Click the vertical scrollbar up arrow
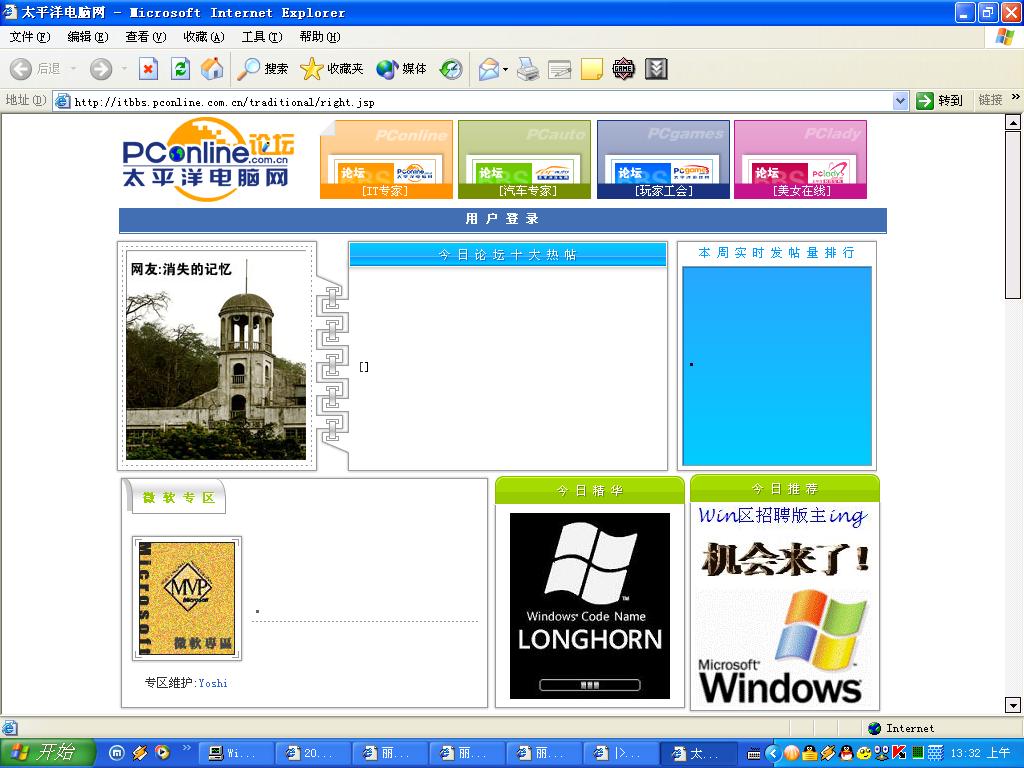1024x768 pixels. coord(1012,122)
